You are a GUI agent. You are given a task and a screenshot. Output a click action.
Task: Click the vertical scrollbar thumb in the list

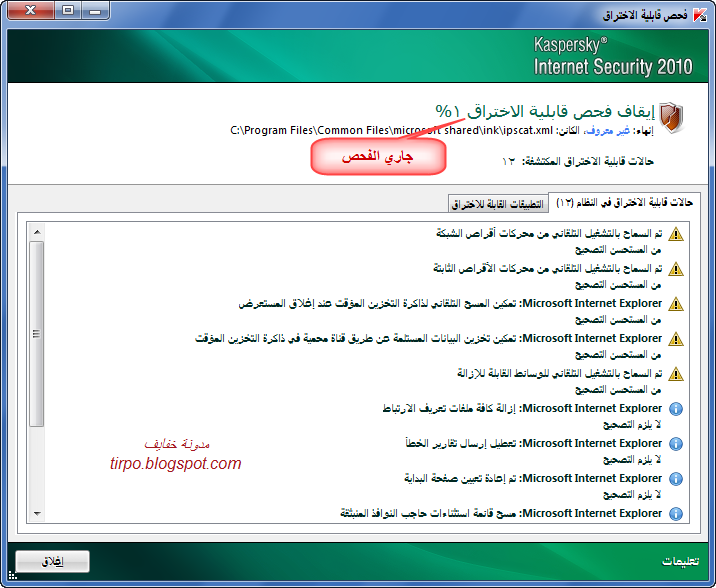37,334
